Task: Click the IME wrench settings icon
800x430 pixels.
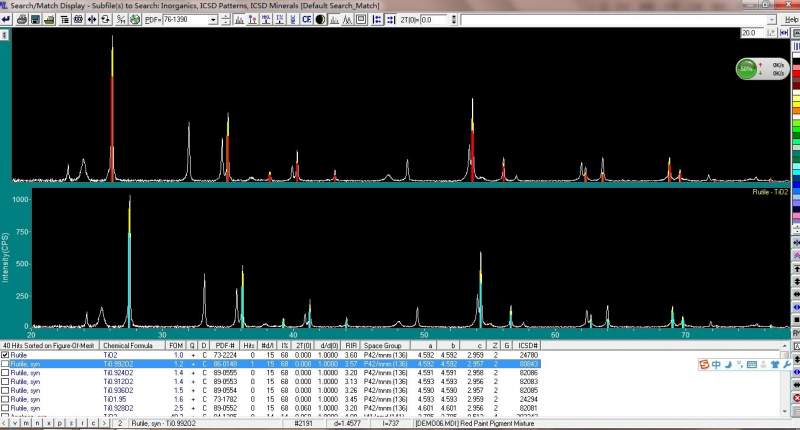Action: click(786, 364)
